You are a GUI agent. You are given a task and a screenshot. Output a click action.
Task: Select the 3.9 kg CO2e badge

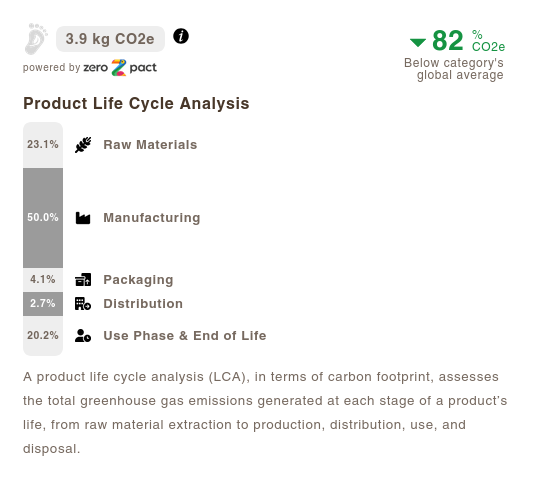pyautogui.click(x=110, y=39)
